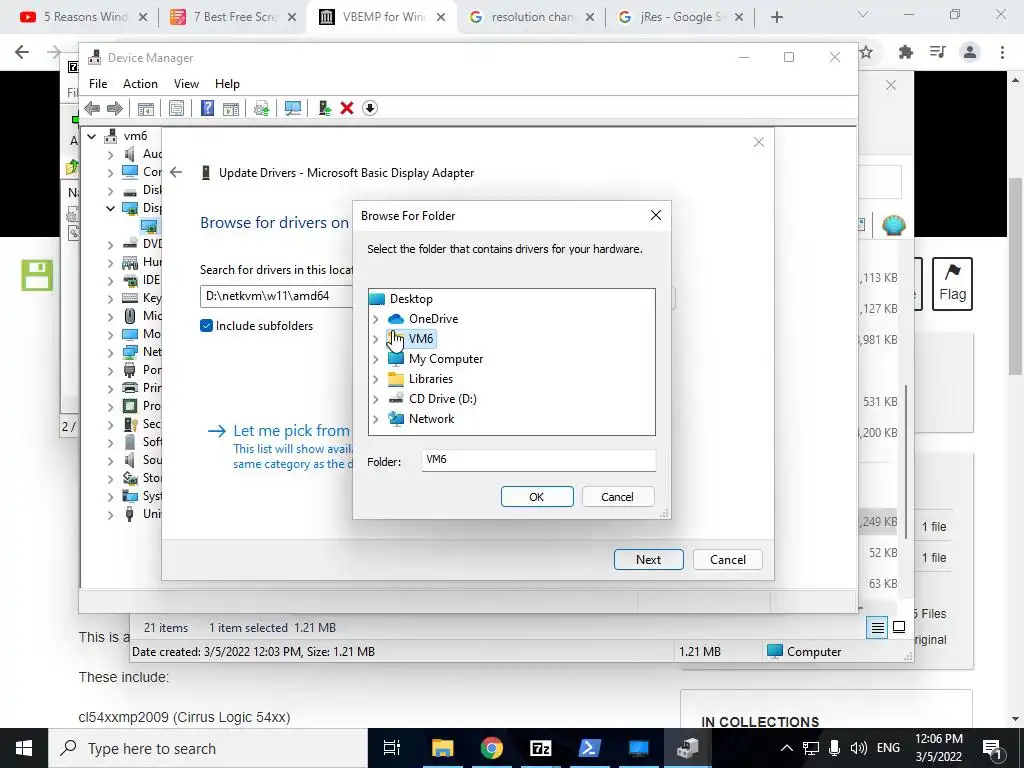The image size is (1024, 768).
Task: Click the green floppy save icon on webpage
Action: tap(37, 275)
